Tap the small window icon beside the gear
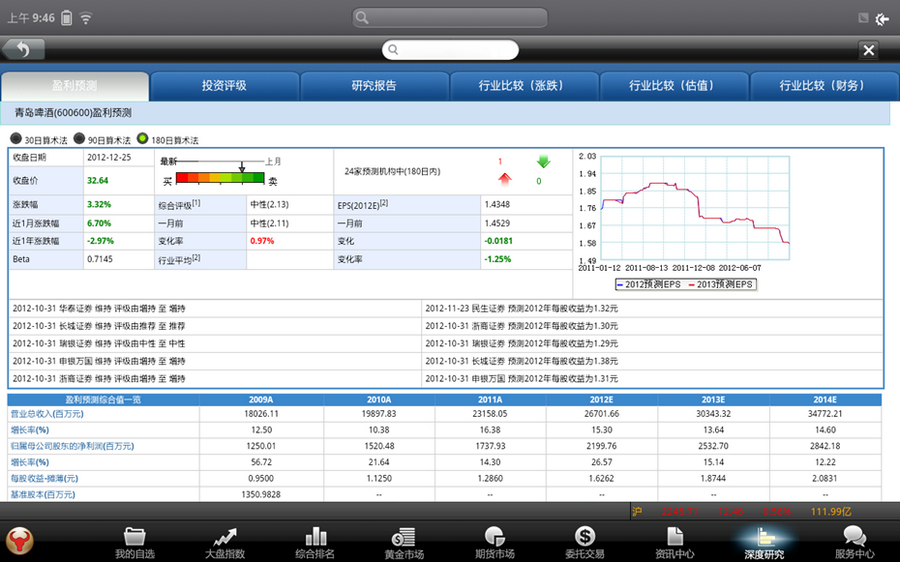Image resolution: width=900 pixels, height=562 pixels. pos(863,18)
